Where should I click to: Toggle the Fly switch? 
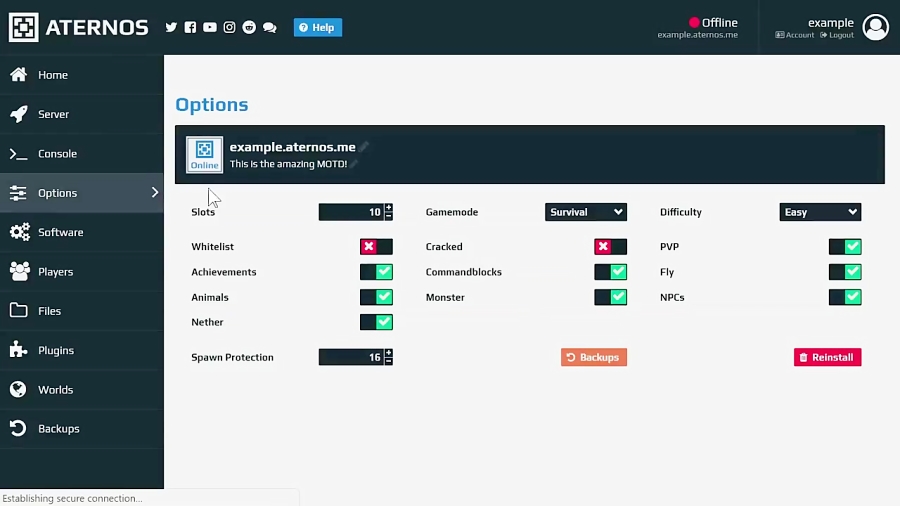pos(845,272)
